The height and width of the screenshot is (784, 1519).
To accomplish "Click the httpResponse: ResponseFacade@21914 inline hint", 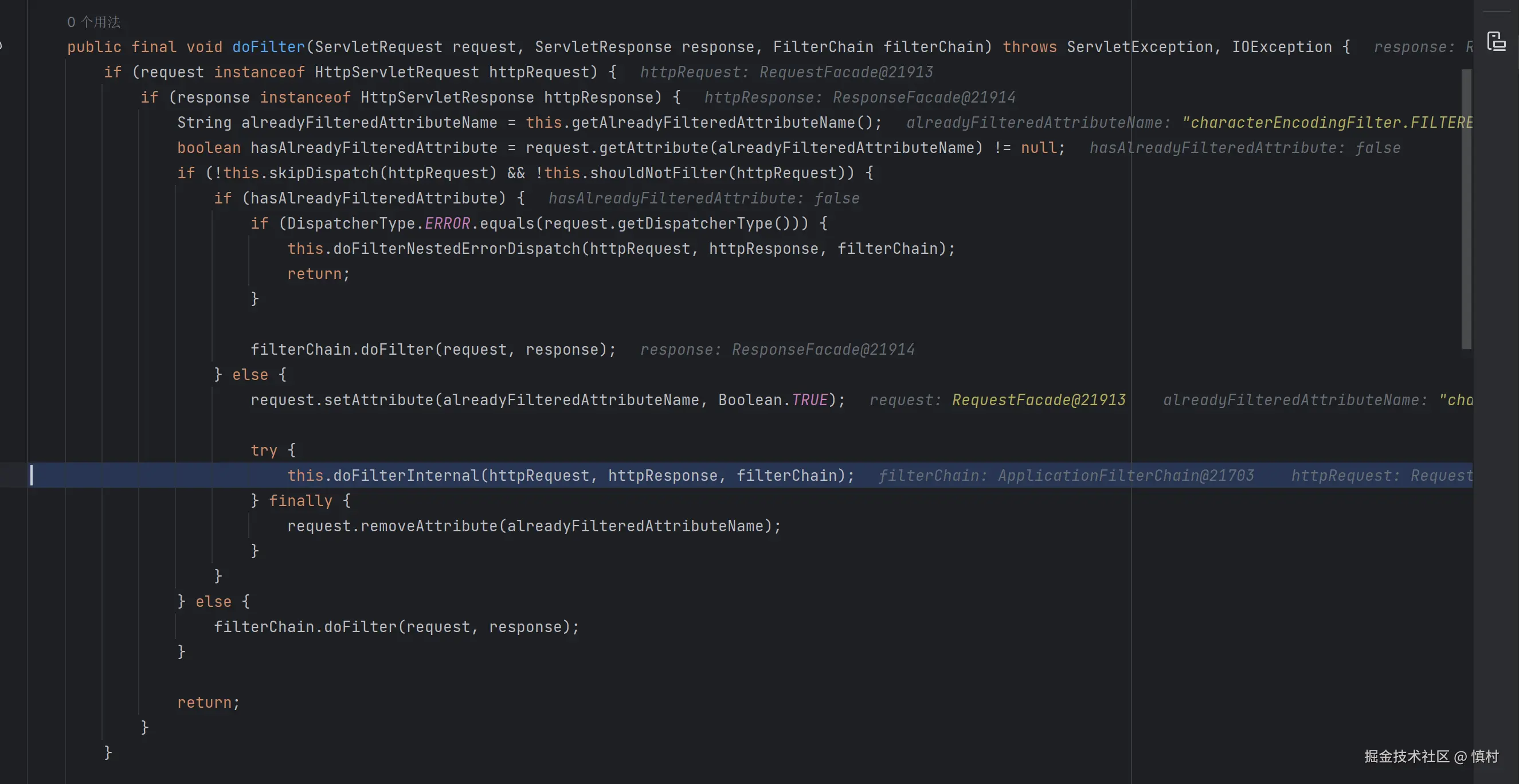I will point(859,97).
